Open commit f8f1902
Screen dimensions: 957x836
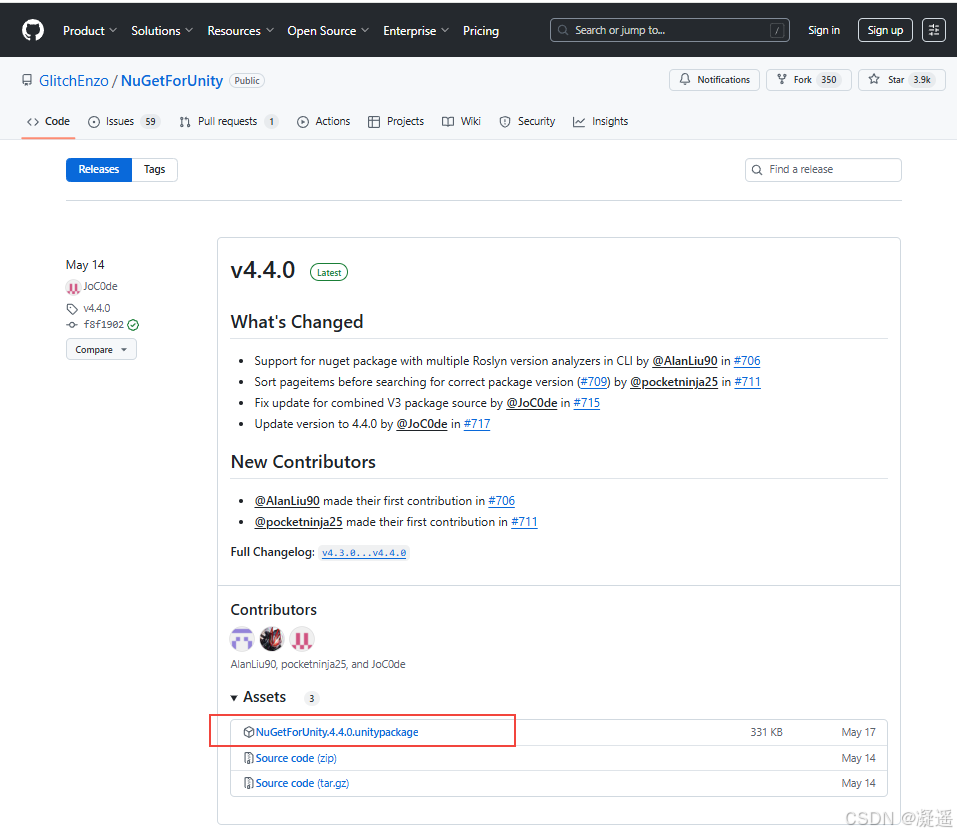pyautogui.click(x=103, y=325)
